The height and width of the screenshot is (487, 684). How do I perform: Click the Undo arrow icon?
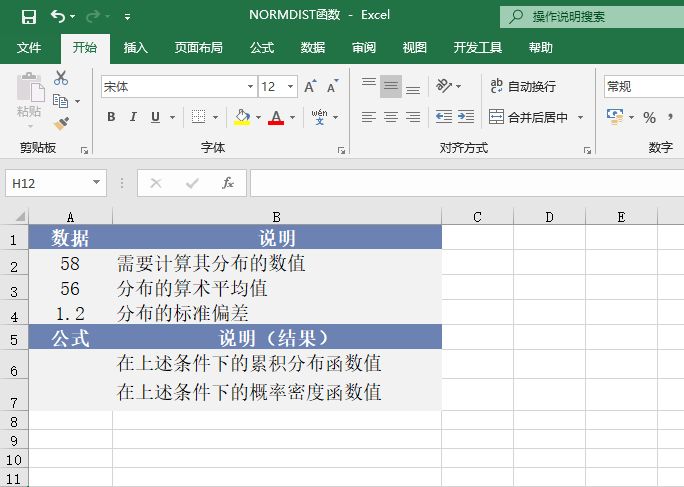[57, 16]
